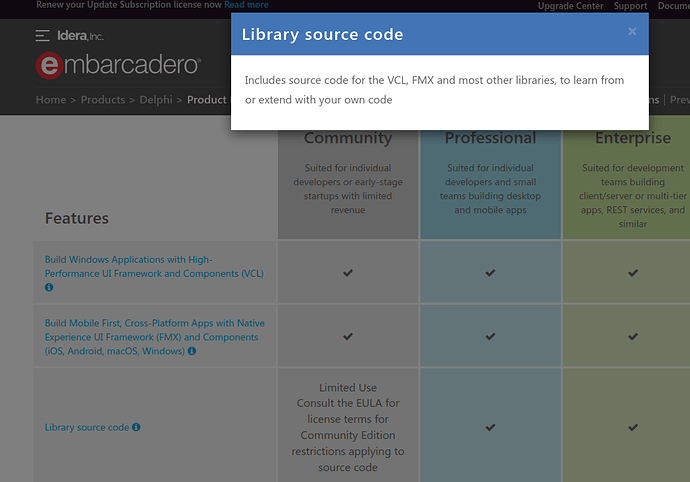
Task: Open Upgrade Center in top bar
Action: [570, 6]
